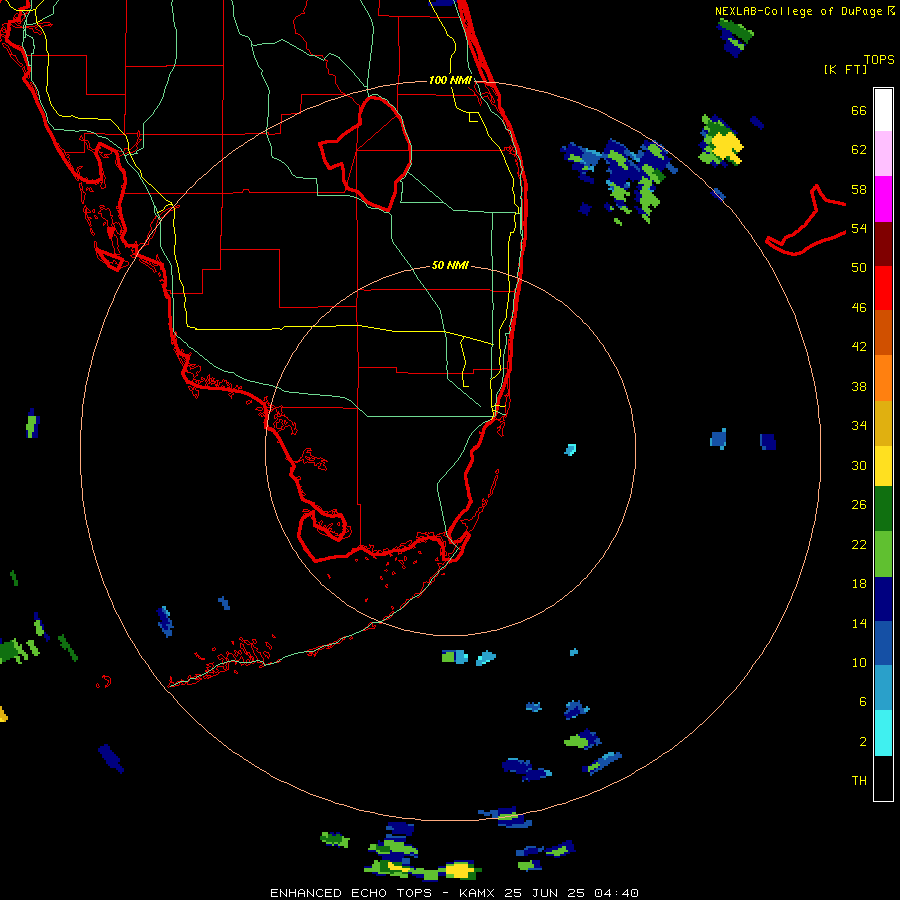Click the legend value '66'

point(859,110)
